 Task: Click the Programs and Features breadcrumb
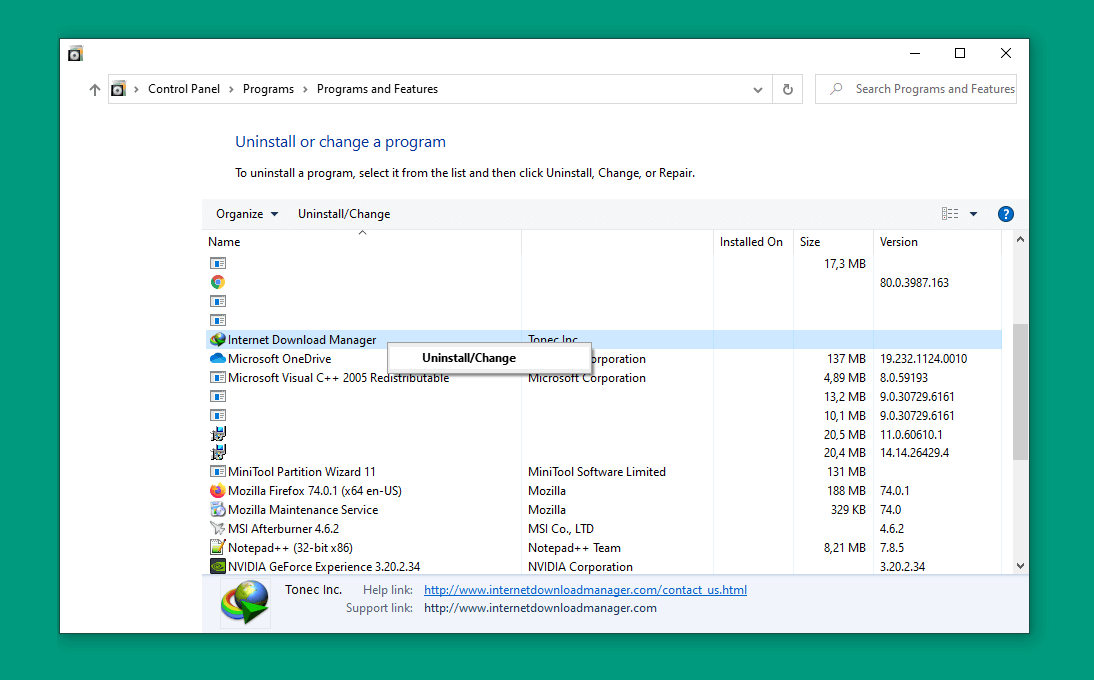[377, 89]
